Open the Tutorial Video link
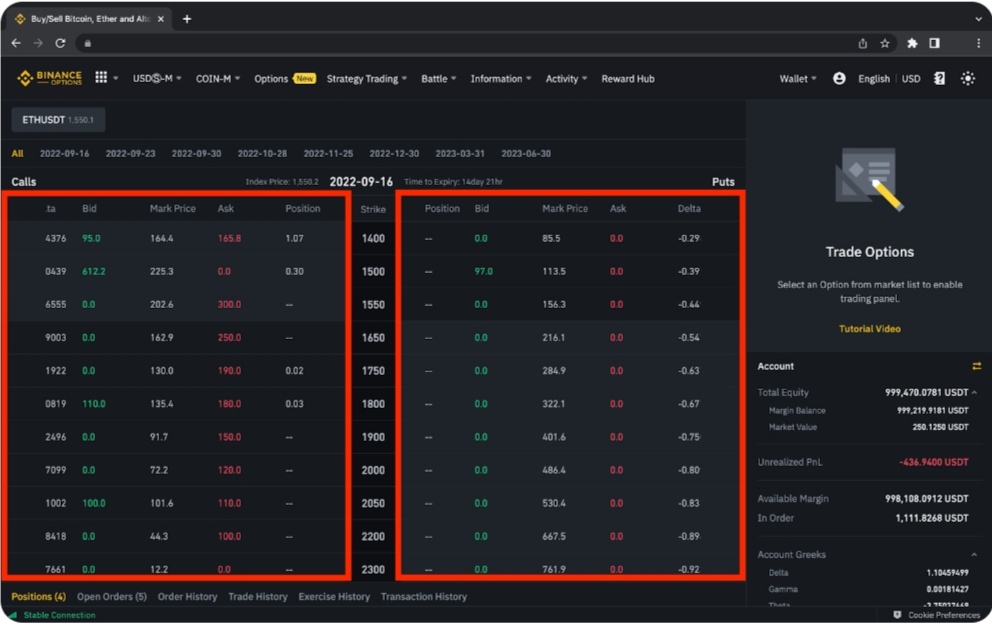This screenshot has height=623, width=992. [869, 329]
